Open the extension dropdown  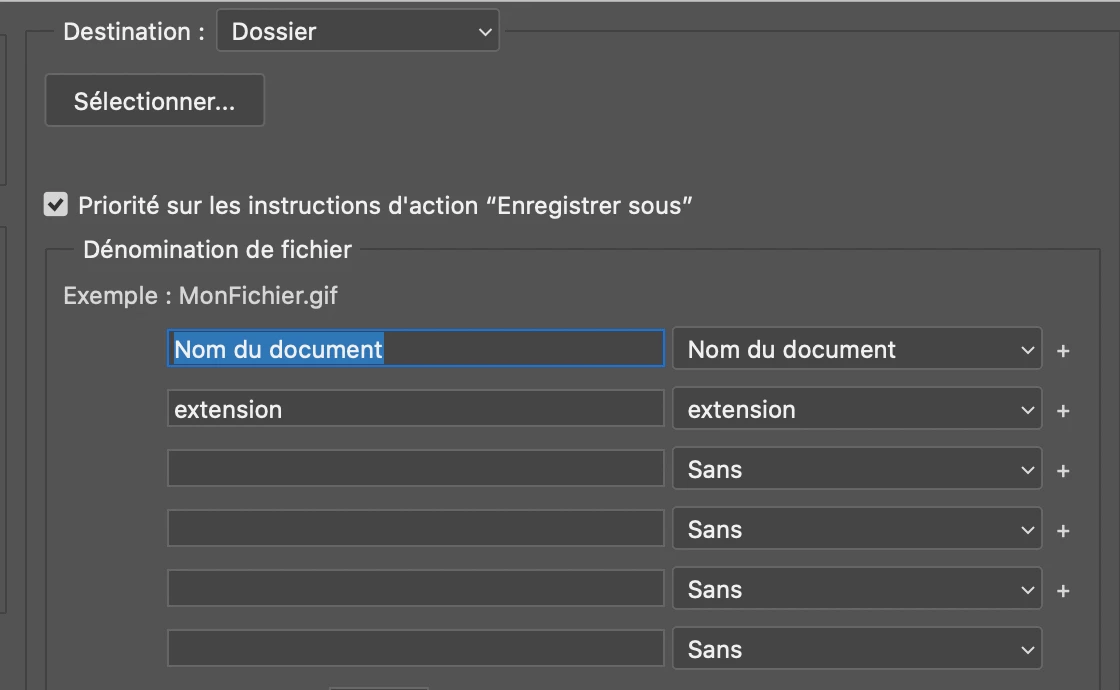coord(856,409)
